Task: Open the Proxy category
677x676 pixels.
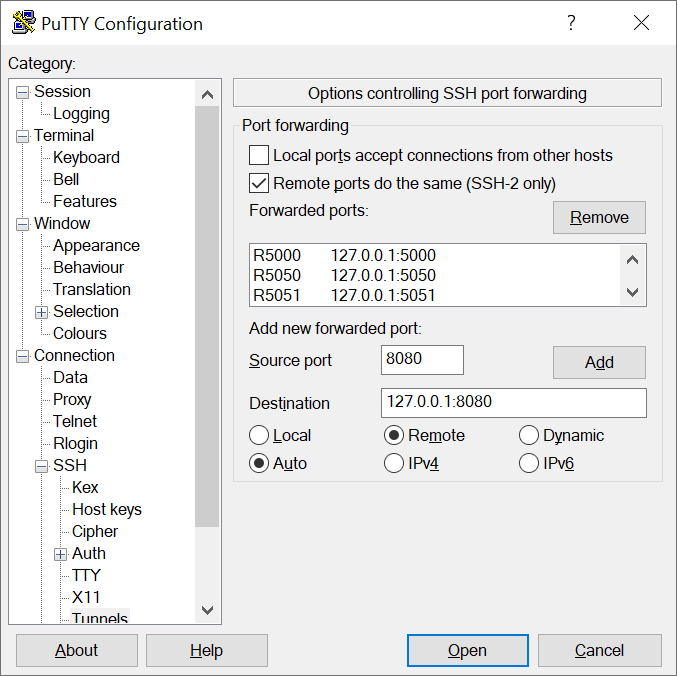Action: tap(72, 400)
